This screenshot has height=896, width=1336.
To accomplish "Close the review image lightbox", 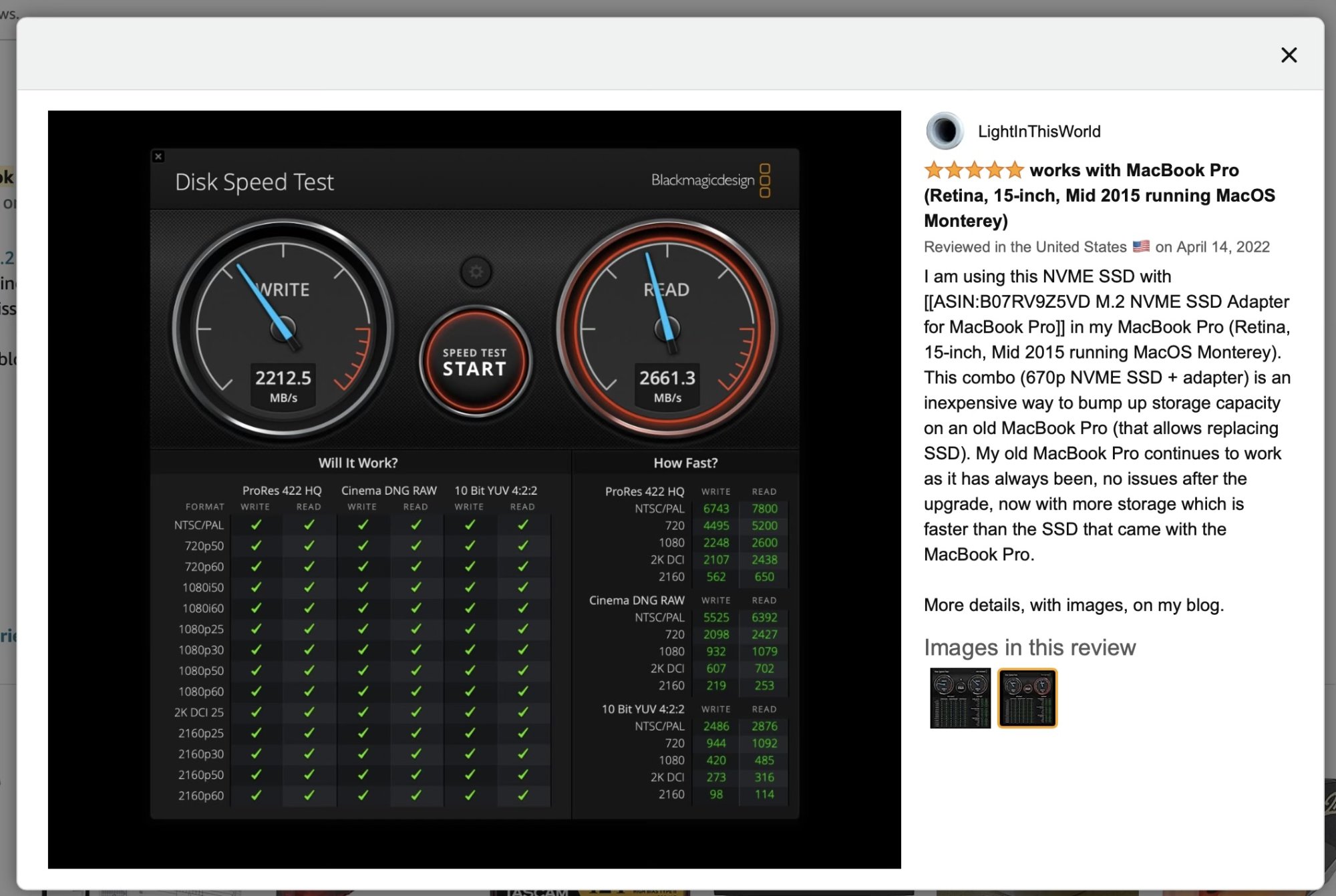I will pos(1289,55).
